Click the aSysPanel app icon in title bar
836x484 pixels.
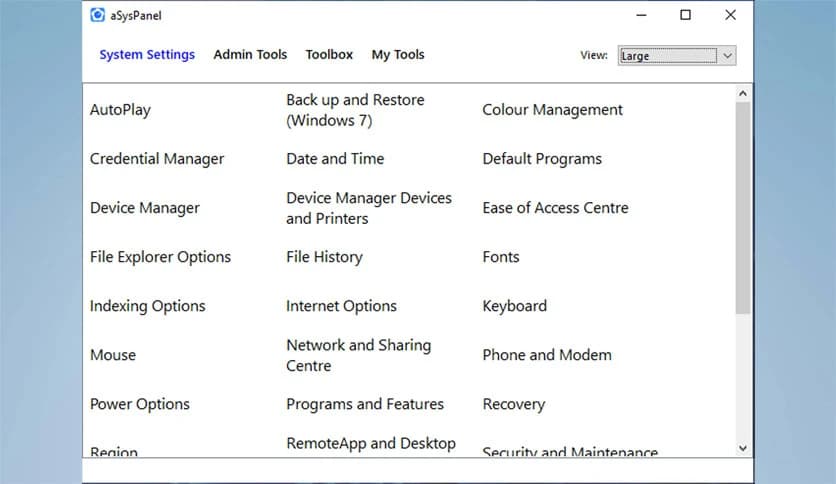97,15
